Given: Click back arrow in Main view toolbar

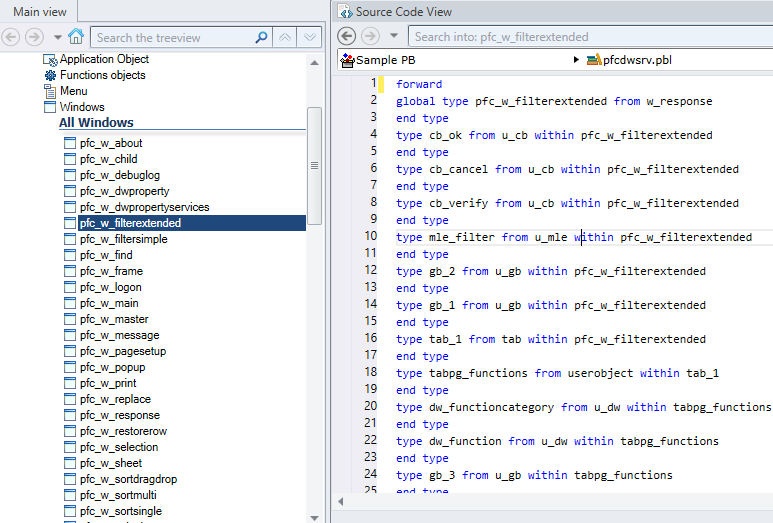Looking at the screenshot, I should click(x=12, y=37).
